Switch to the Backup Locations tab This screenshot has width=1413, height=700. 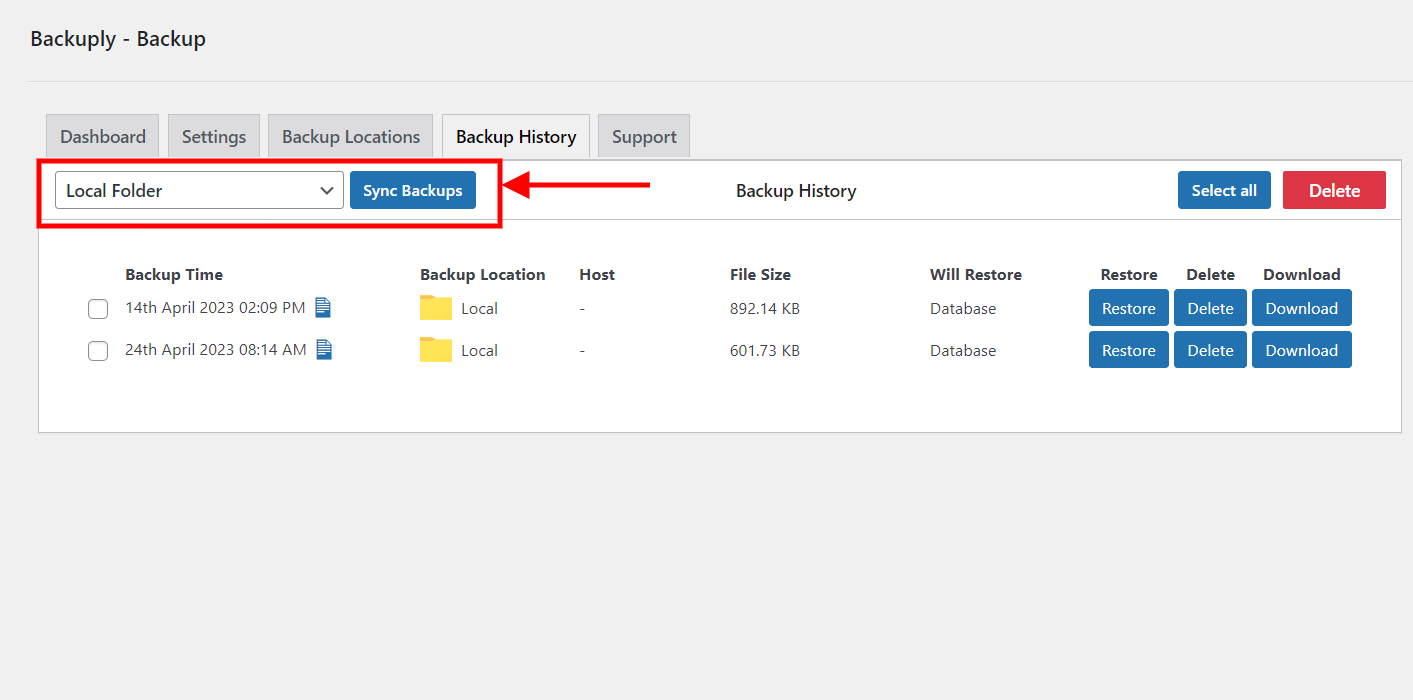coord(350,136)
